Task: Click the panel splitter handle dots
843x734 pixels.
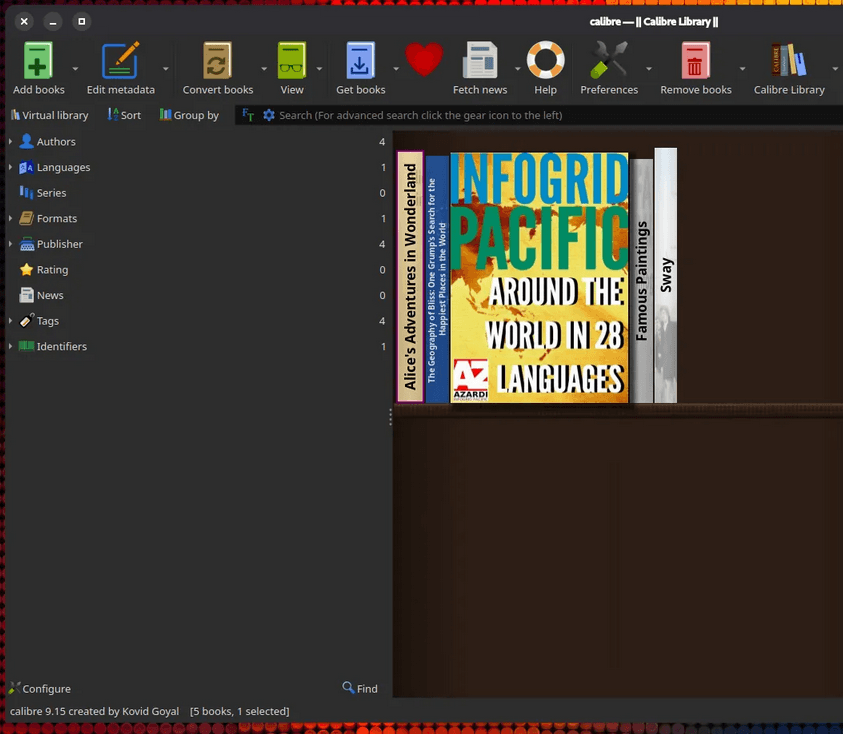Action: pyautogui.click(x=390, y=417)
